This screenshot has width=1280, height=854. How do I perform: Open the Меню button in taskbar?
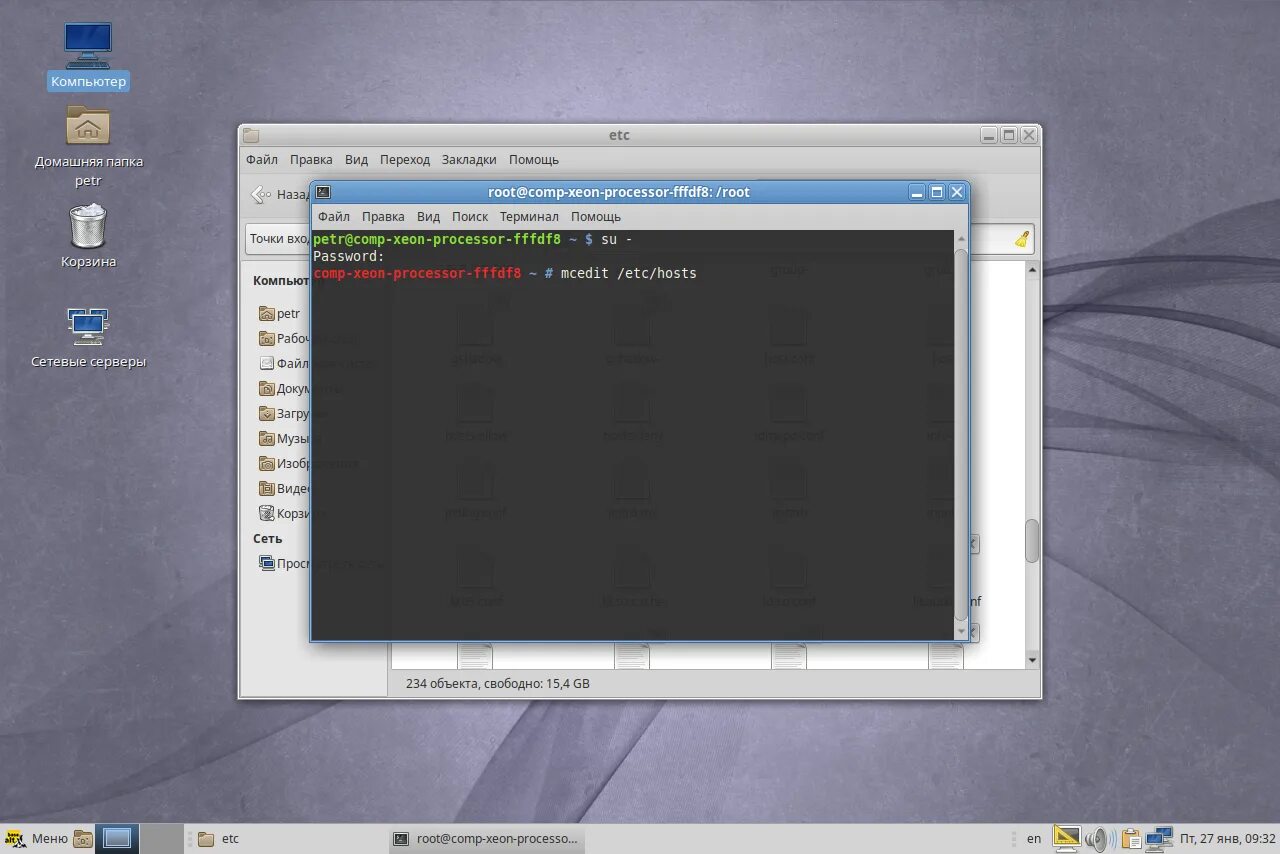pyautogui.click(x=36, y=839)
